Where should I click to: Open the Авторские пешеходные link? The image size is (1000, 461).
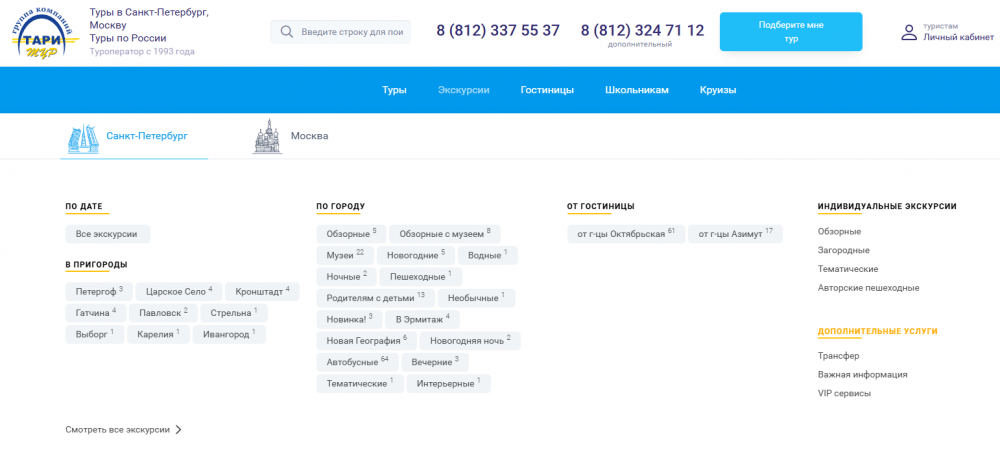868,288
